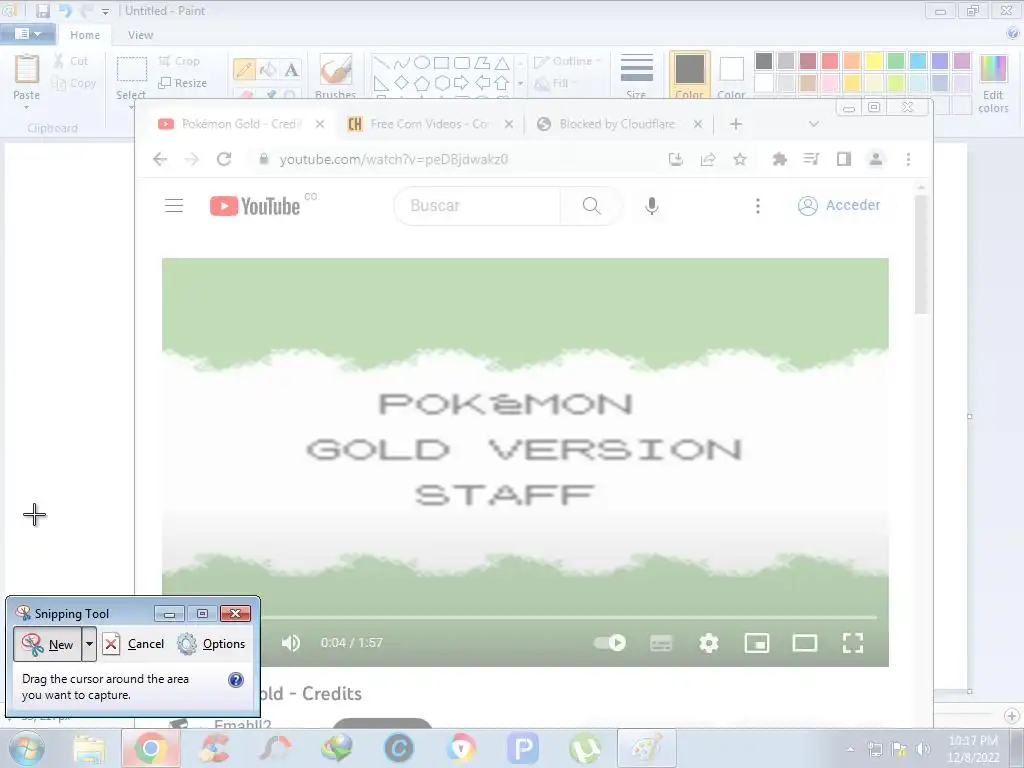Choose the line shape in Paint shapes gallery

382,63
